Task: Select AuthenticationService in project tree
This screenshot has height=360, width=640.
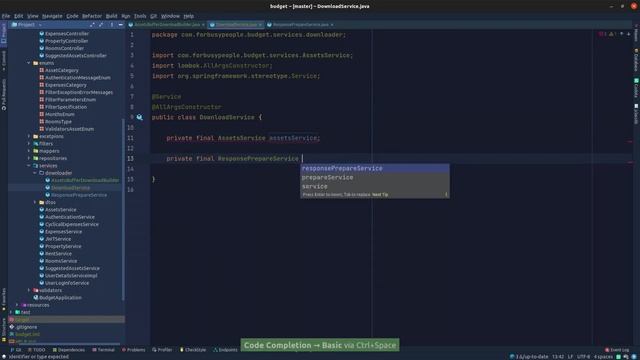Action: pyautogui.click(x=69, y=217)
